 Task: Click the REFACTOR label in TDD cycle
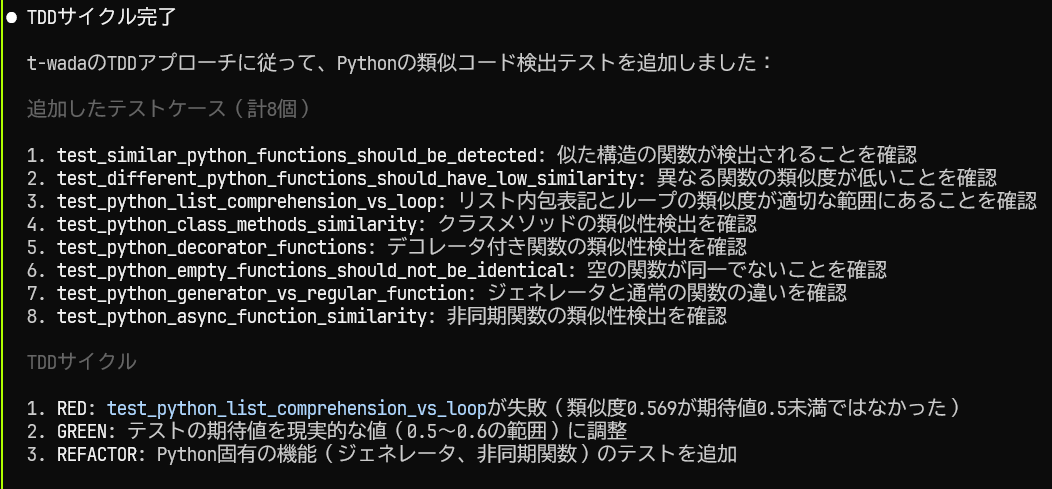(97, 454)
